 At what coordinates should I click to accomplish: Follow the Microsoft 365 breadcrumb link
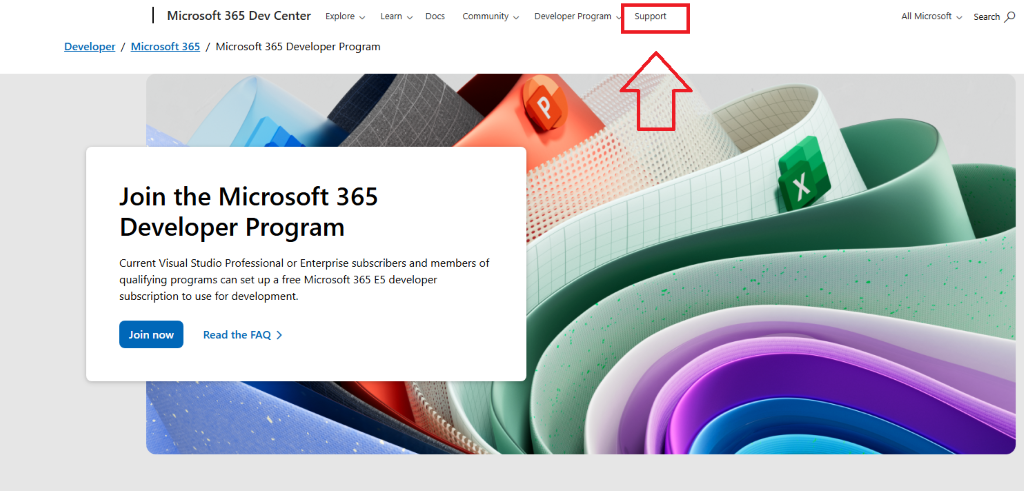pos(165,46)
